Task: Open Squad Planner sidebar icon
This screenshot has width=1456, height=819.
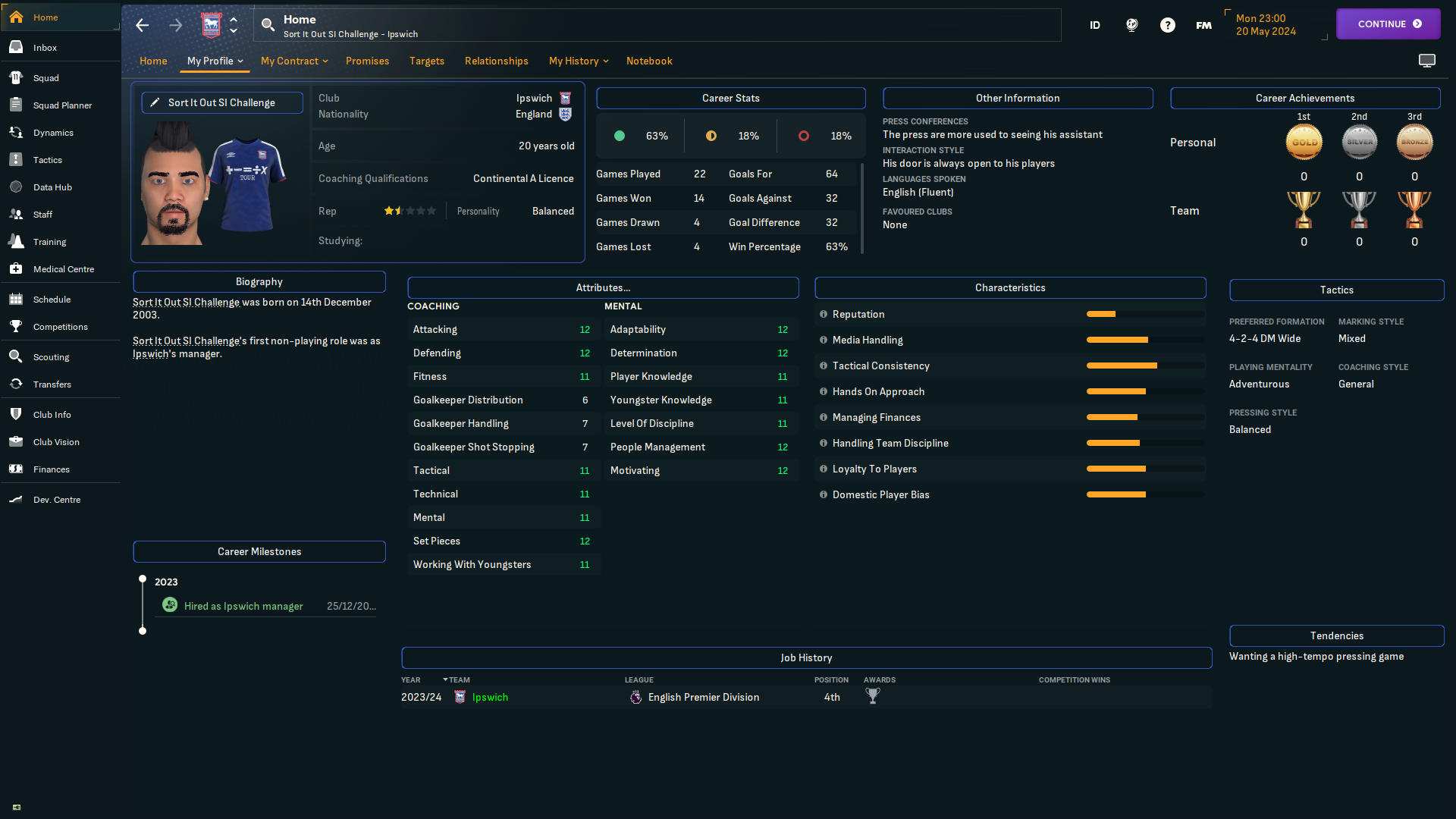Action: point(16,105)
